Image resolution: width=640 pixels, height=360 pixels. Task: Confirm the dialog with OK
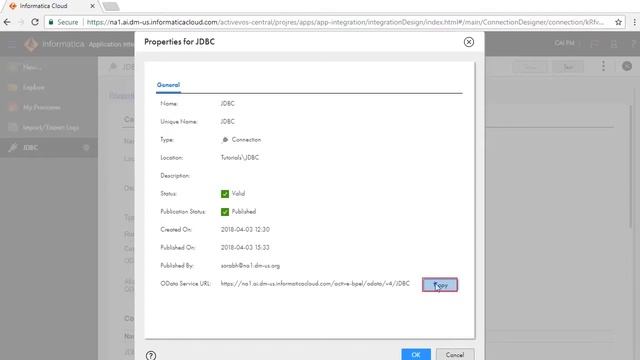click(x=416, y=355)
